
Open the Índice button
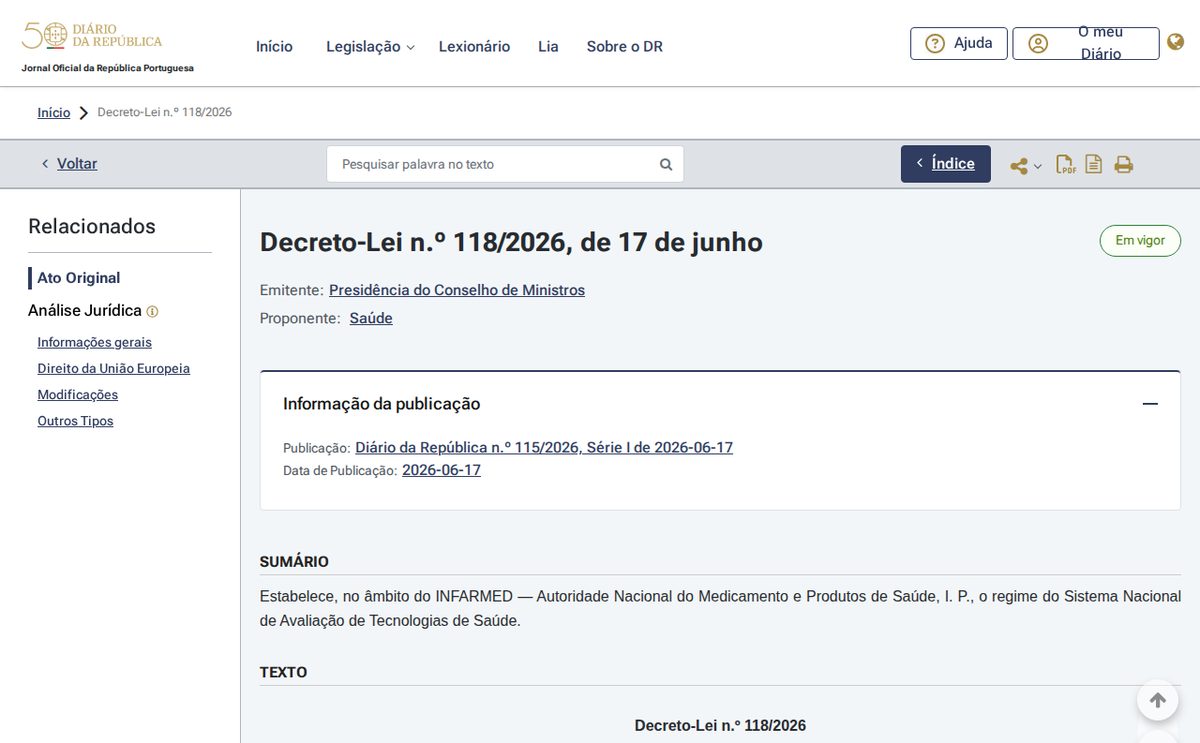(x=945, y=164)
